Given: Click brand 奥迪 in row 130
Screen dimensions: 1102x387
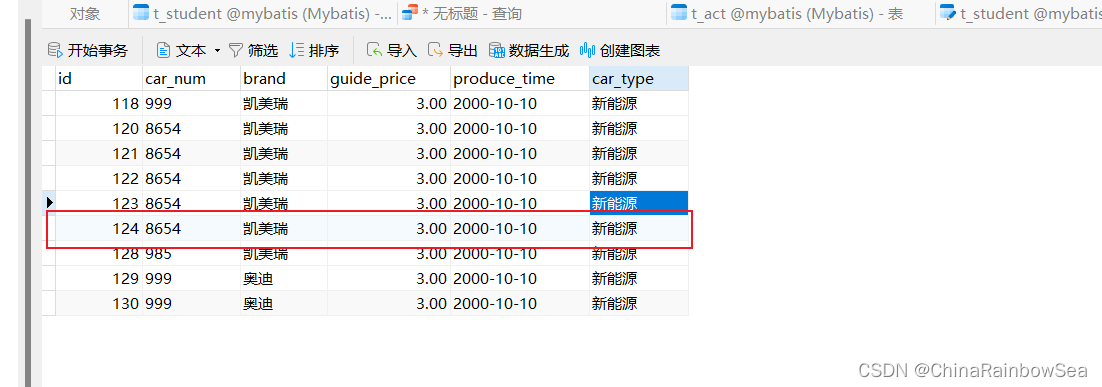Looking at the screenshot, I should pyautogui.click(x=284, y=303).
